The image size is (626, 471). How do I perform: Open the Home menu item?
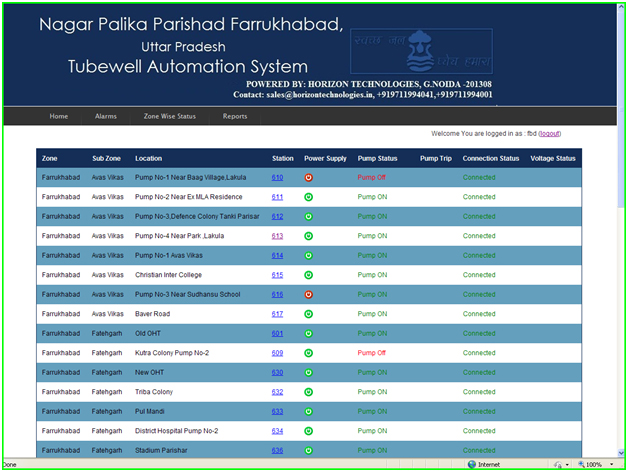click(59, 116)
